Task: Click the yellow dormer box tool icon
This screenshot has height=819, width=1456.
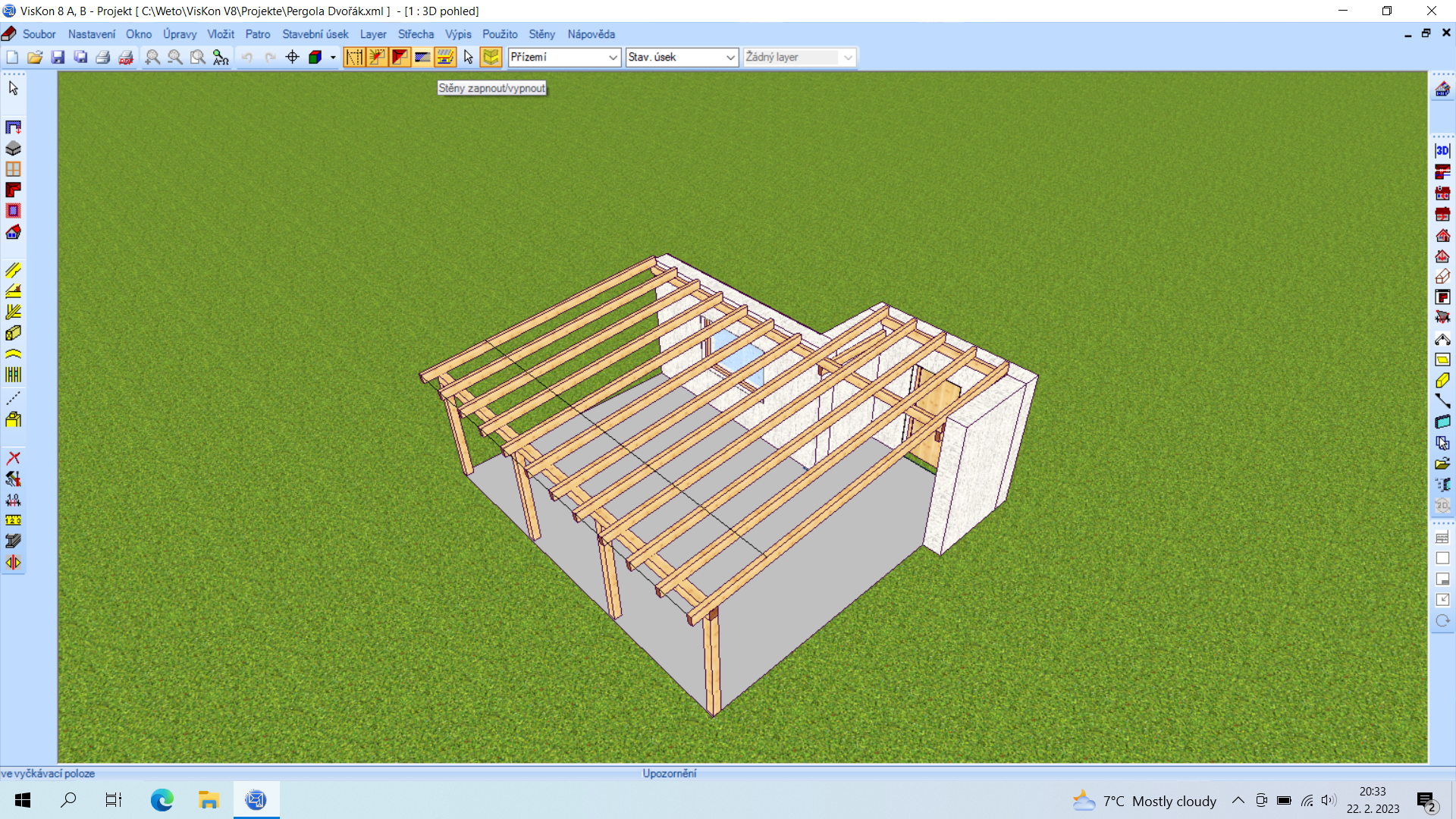Action: pos(13,419)
